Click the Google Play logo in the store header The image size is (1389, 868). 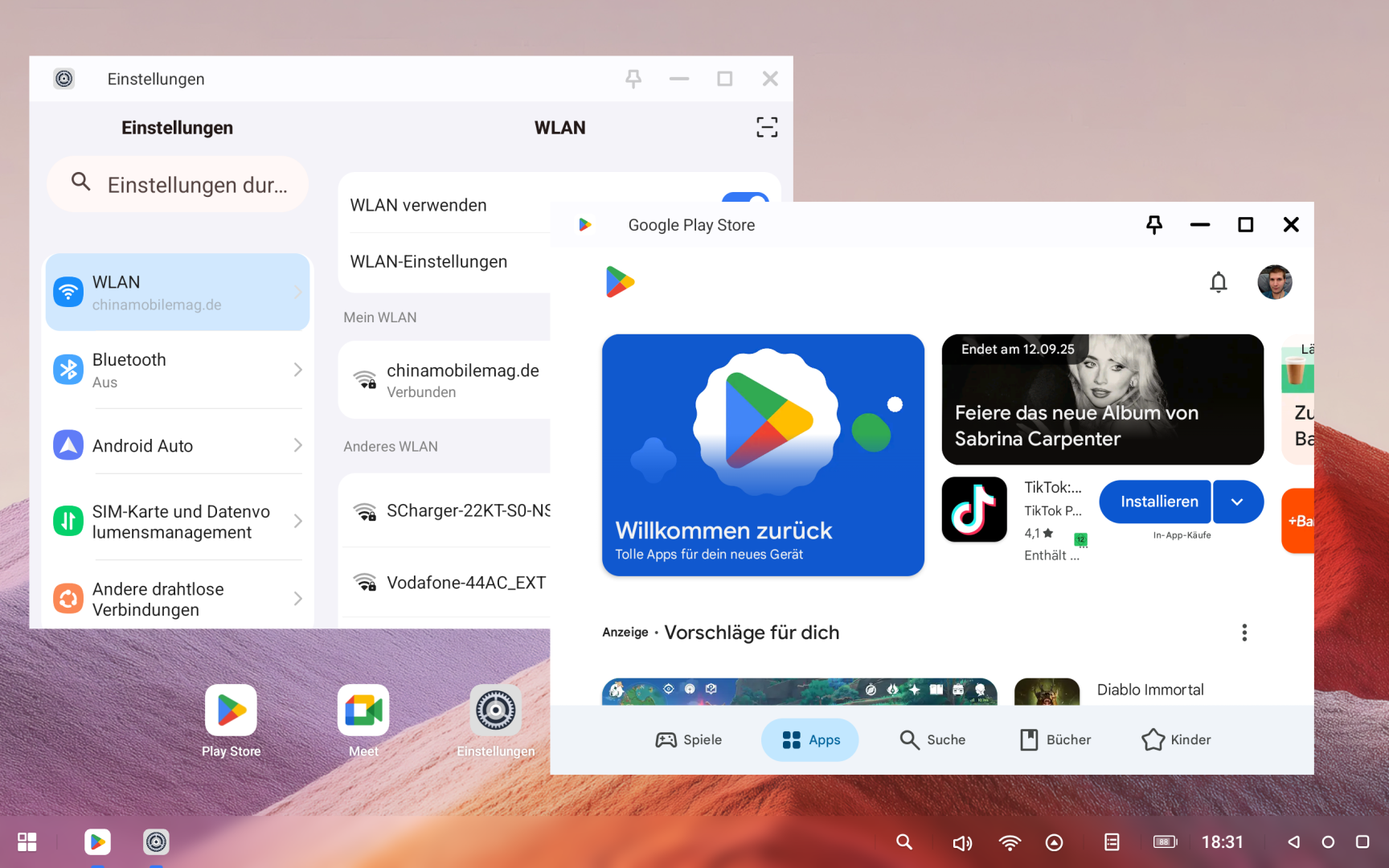[x=620, y=282]
